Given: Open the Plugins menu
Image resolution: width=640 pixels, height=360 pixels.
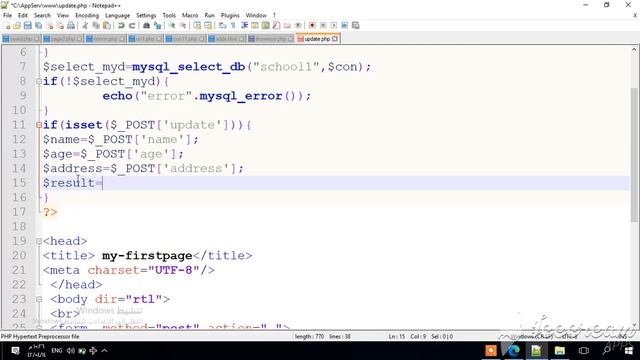Looking at the screenshot, I should click(x=230, y=15).
